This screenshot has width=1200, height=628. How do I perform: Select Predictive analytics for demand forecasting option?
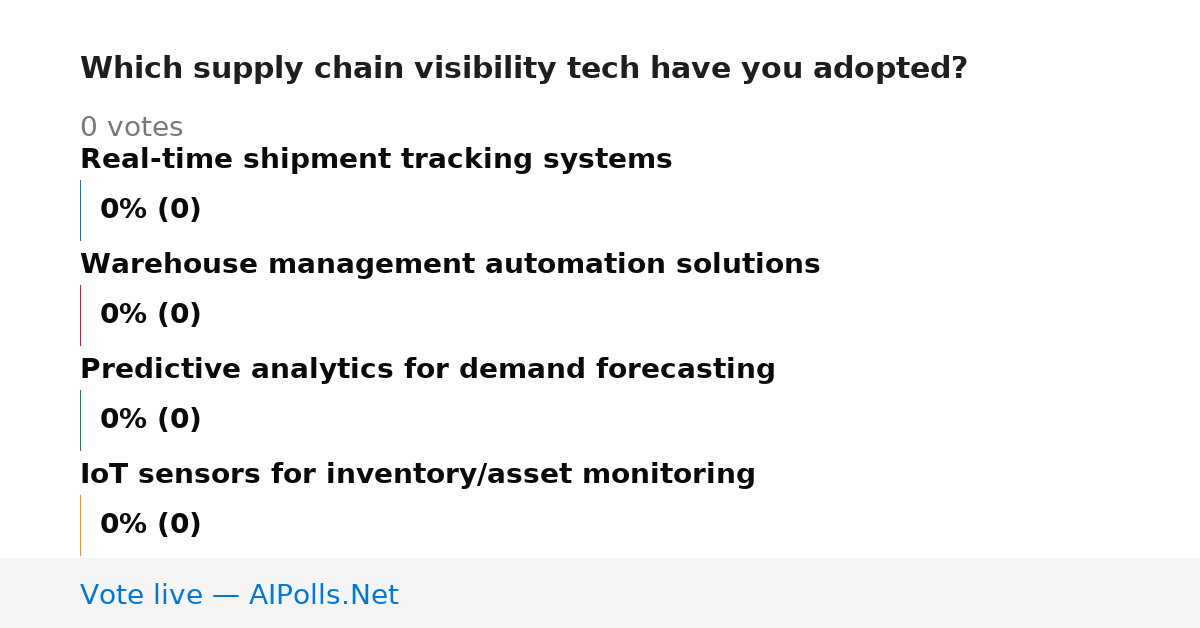[x=428, y=369]
